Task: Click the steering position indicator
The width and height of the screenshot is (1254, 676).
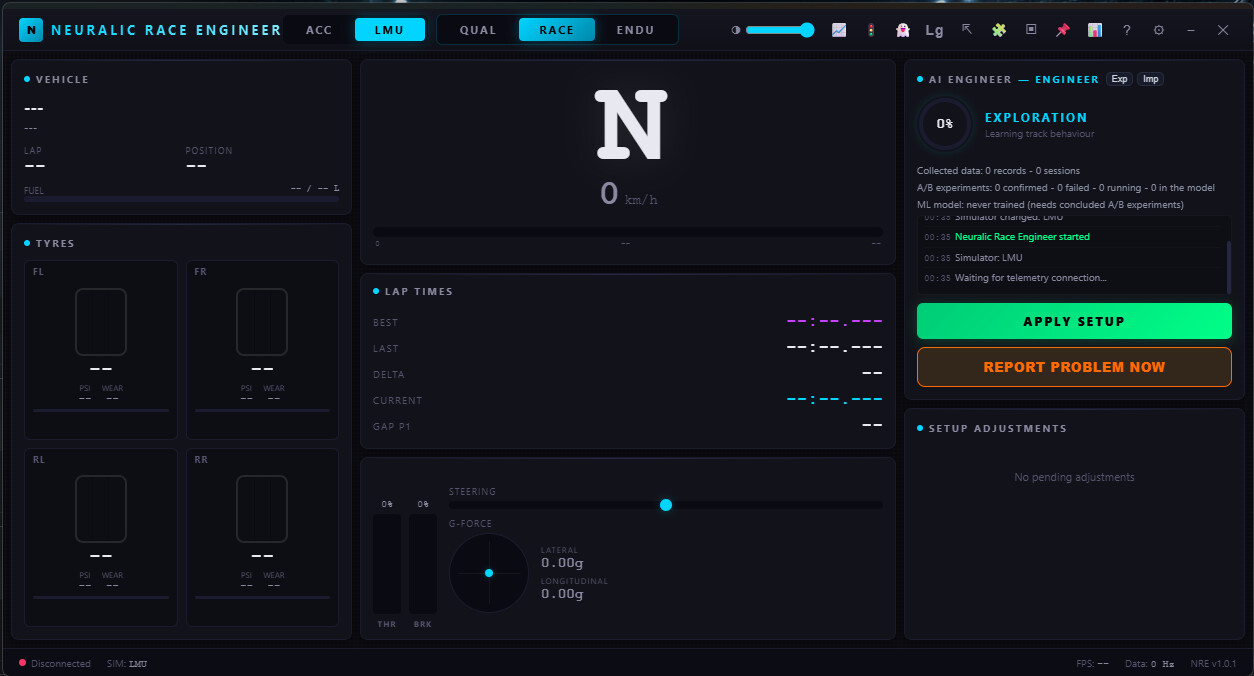Action: pos(666,505)
